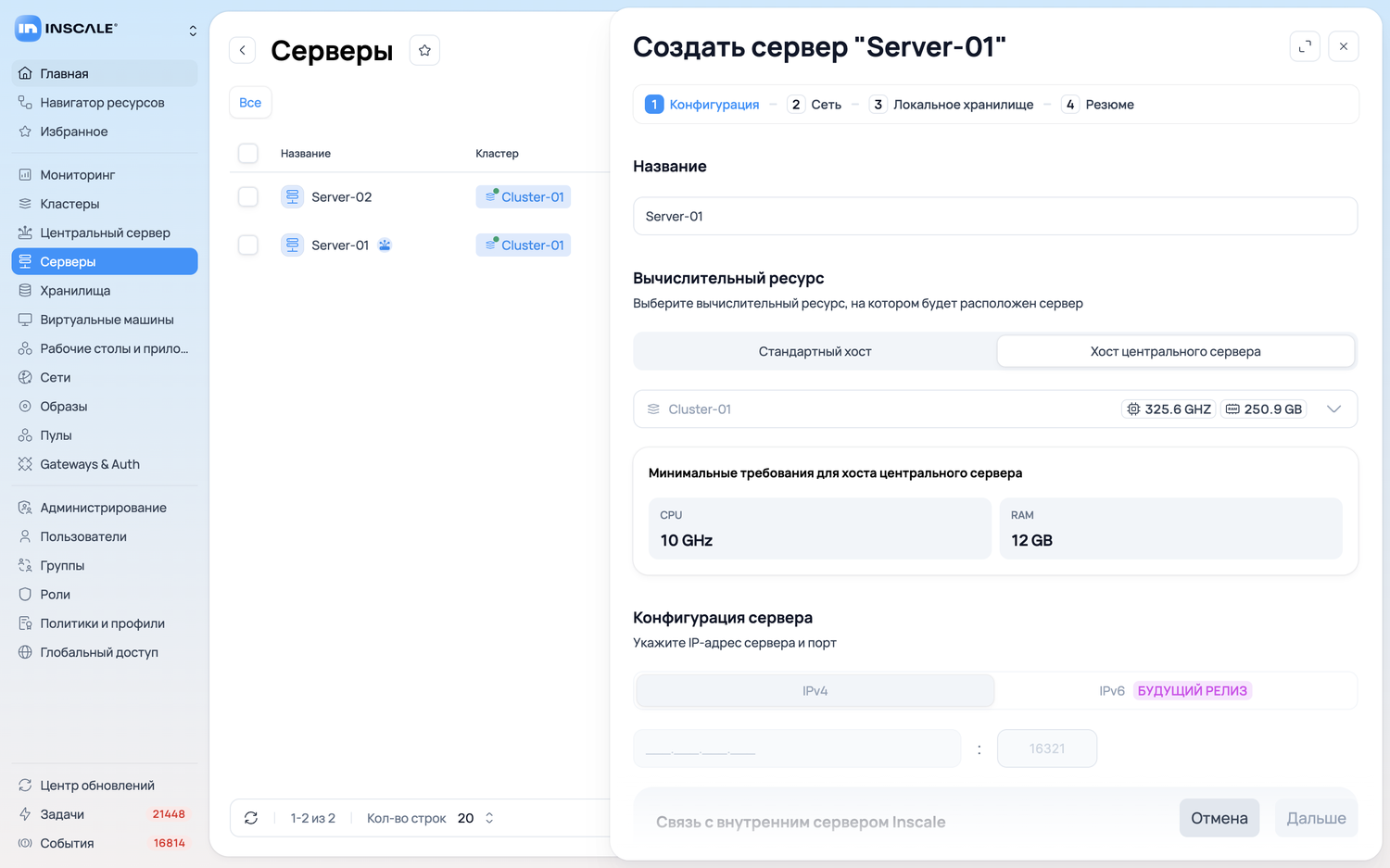Open the Cluster-01 compute resource dropdown
The width and height of the screenshot is (1390, 868).
tap(995, 409)
